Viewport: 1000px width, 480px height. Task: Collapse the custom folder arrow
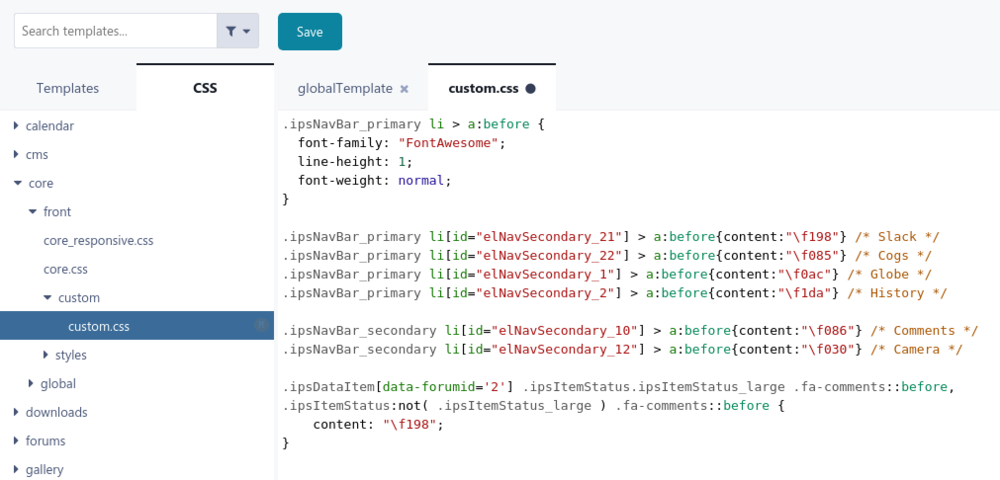47,298
